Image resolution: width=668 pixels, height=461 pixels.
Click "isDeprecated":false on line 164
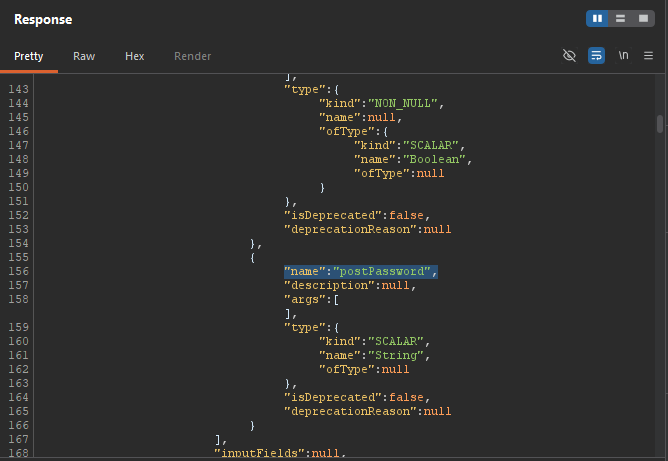[x=354, y=397]
